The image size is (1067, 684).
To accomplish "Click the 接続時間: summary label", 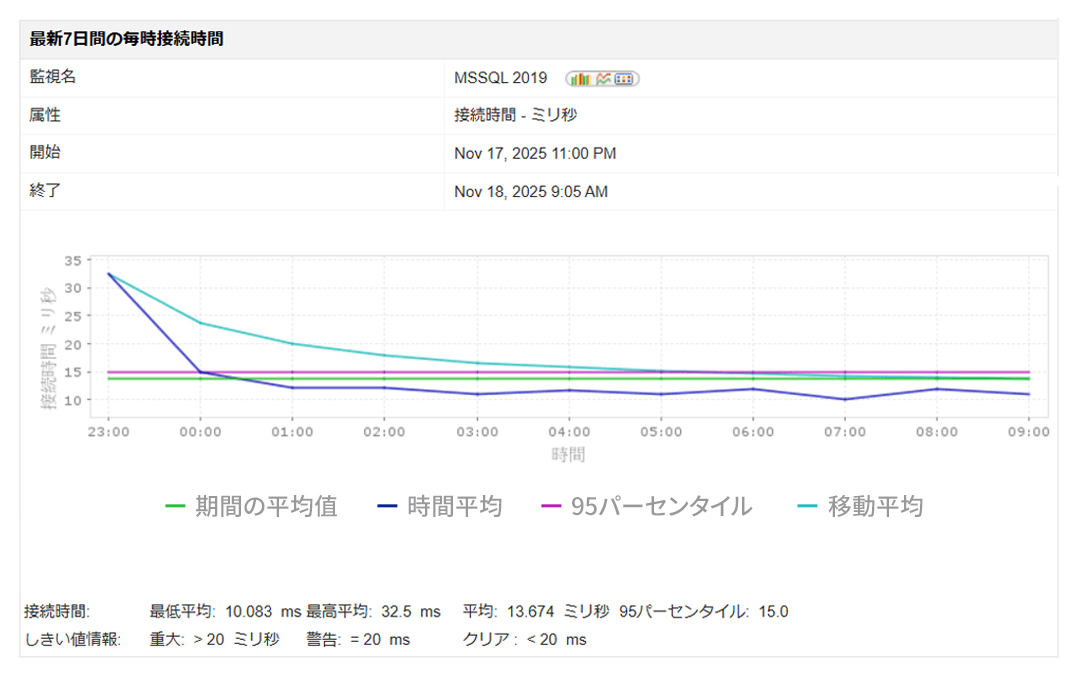I will [57, 611].
